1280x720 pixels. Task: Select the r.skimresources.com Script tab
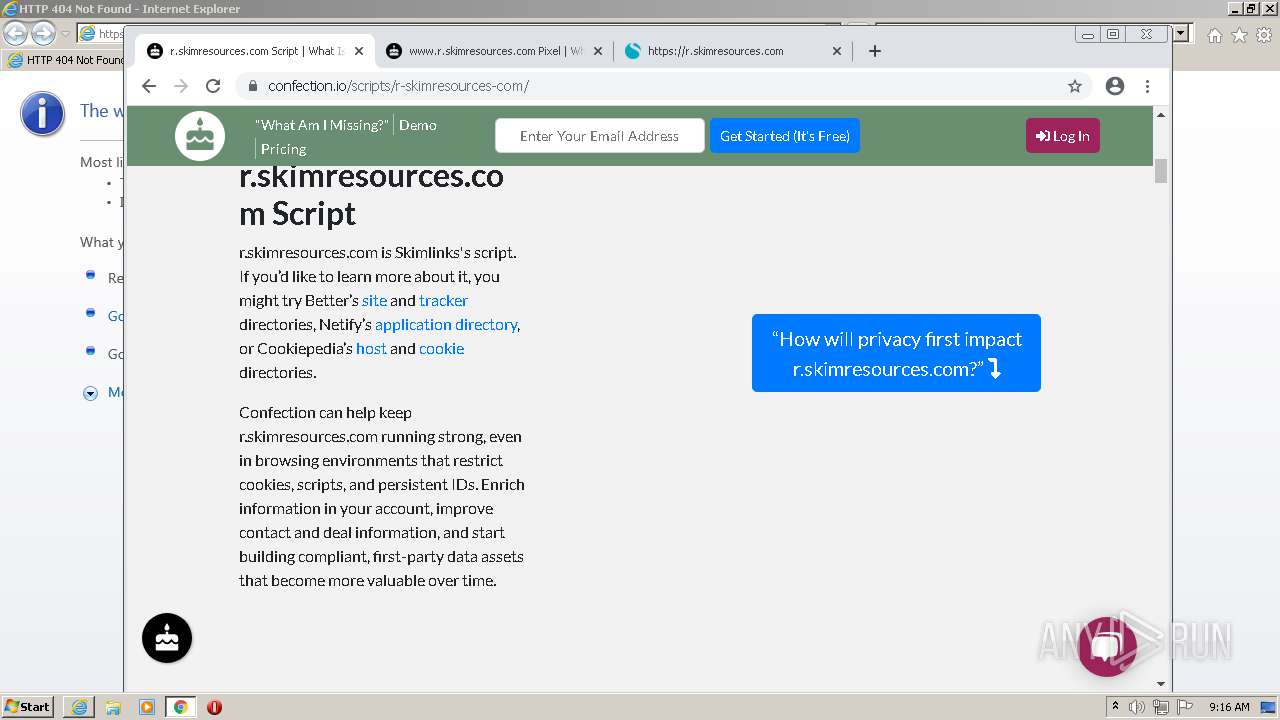(255, 51)
